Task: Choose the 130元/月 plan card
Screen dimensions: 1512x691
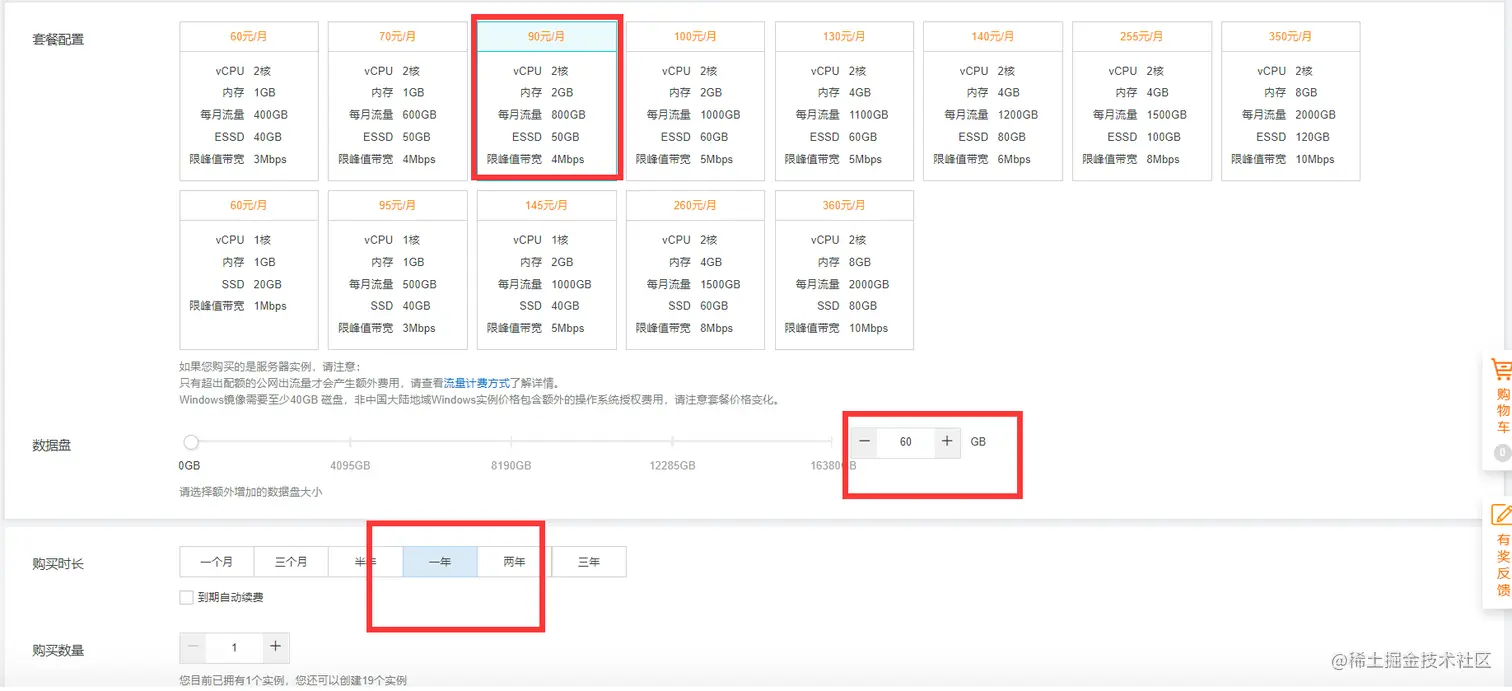Action: 844,101
